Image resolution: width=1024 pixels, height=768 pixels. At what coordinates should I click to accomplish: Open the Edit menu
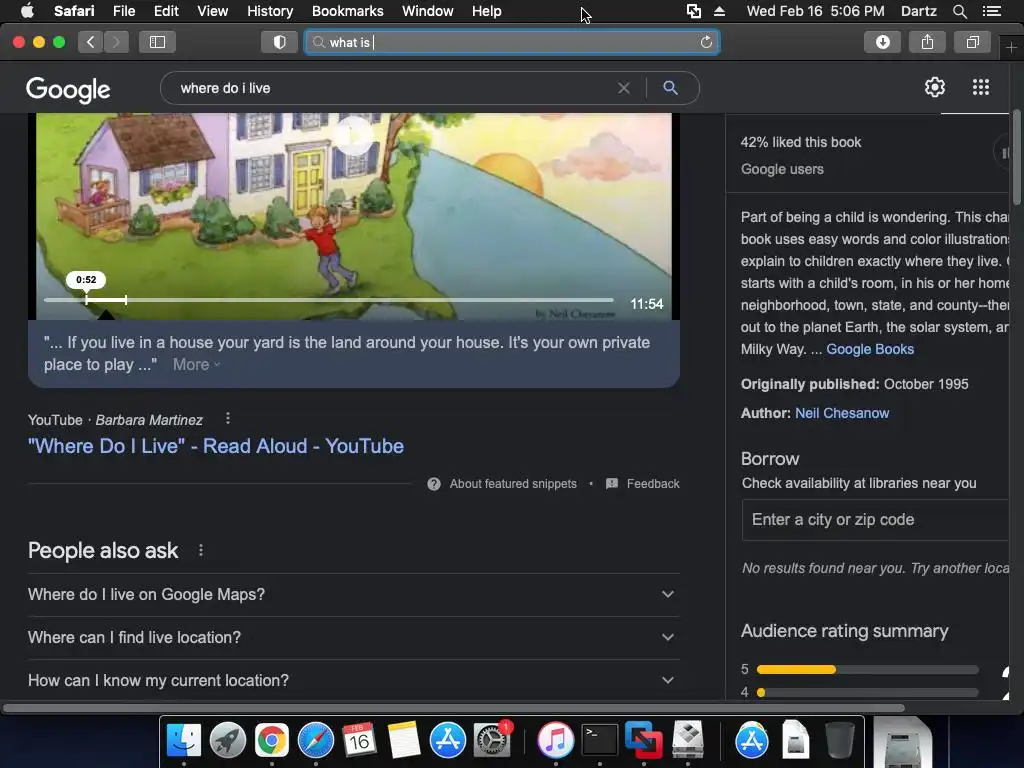166,11
